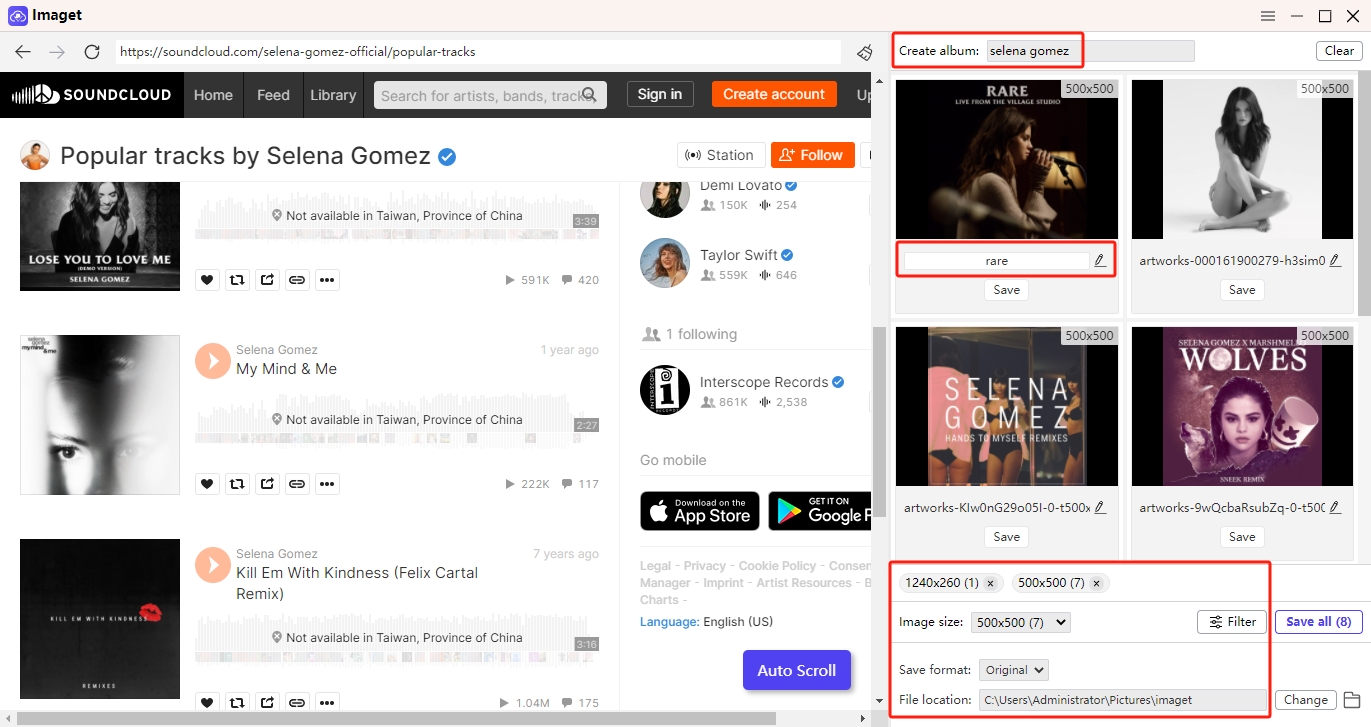Open more options for Lose You To Love Me
The height and width of the screenshot is (727, 1371).
pyautogui.click(x=327, y=280)
